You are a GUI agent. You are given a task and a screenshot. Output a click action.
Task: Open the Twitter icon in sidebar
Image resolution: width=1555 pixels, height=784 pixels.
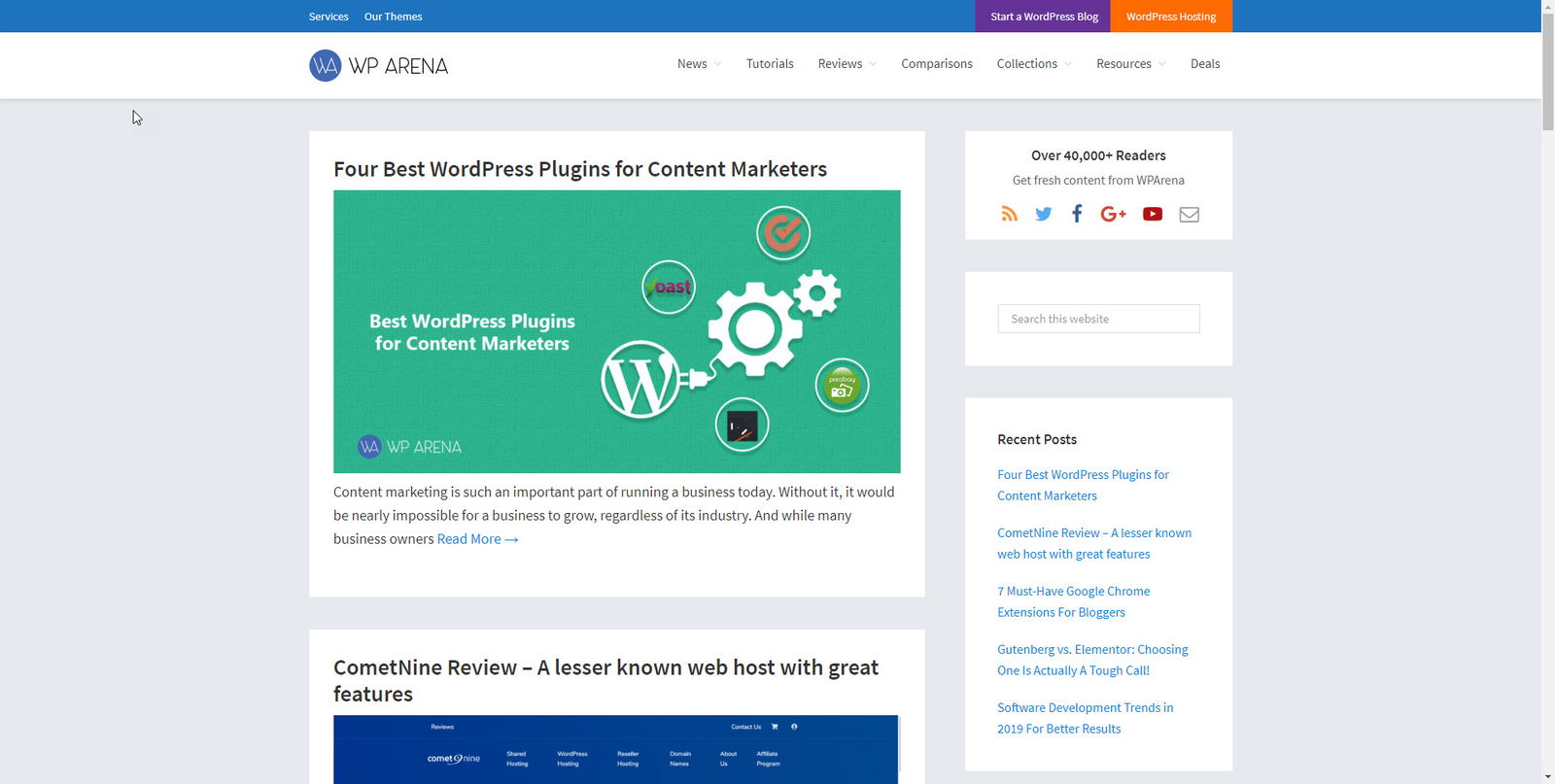click(x=1043, y=214)
